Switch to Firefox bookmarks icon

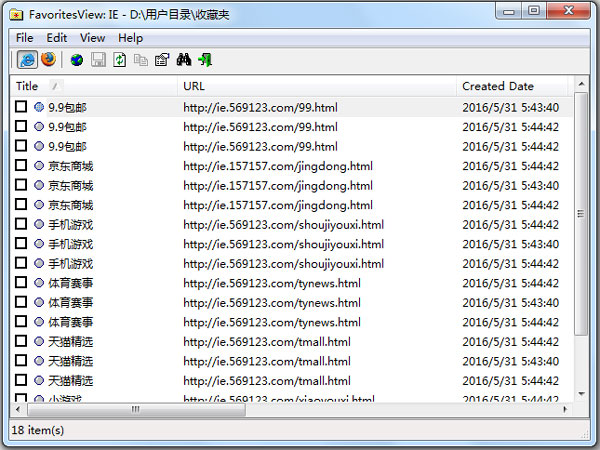click(x=48, y=60)
